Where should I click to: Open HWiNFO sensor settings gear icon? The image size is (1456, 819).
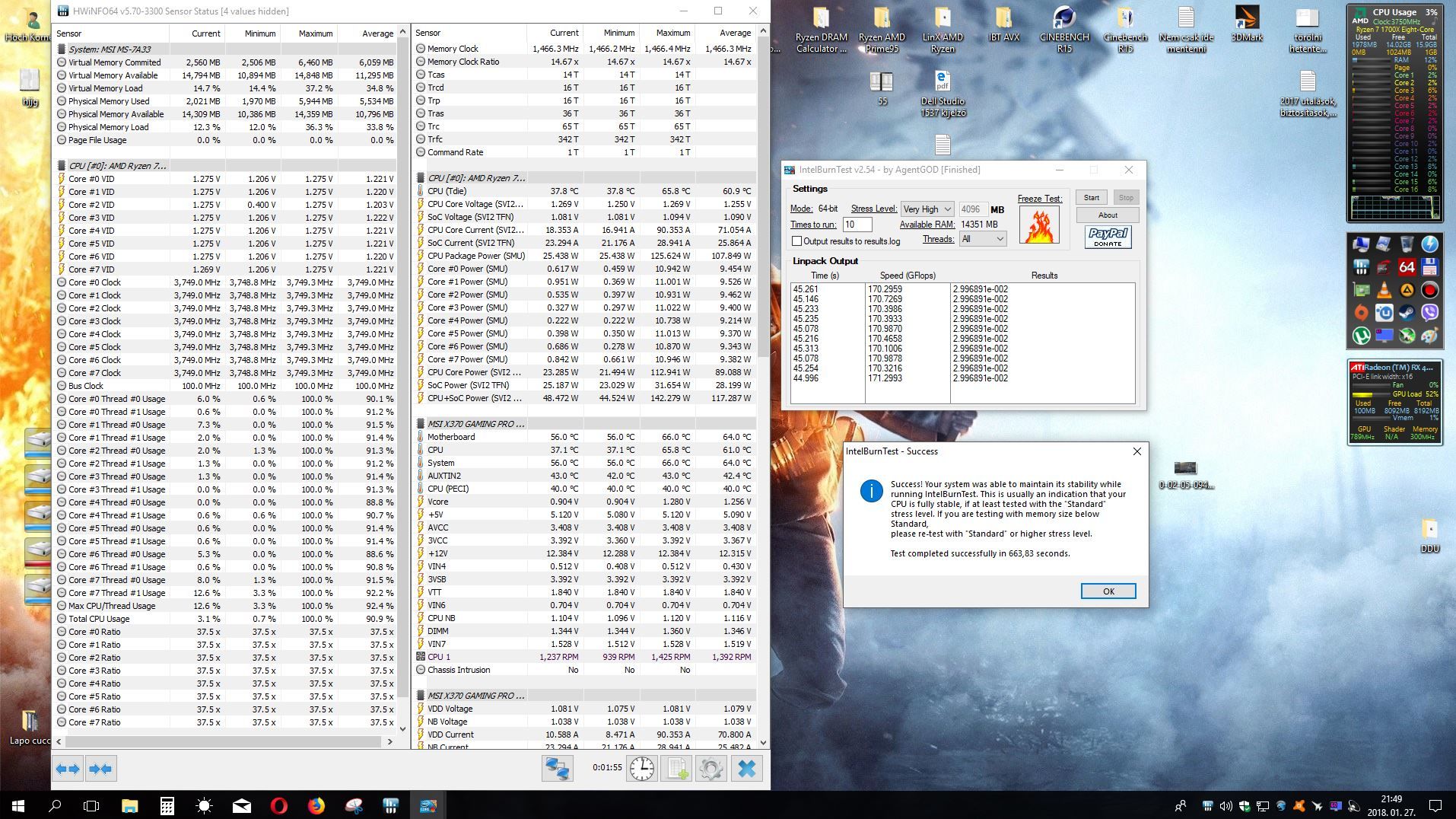click(x=711, y=769)
